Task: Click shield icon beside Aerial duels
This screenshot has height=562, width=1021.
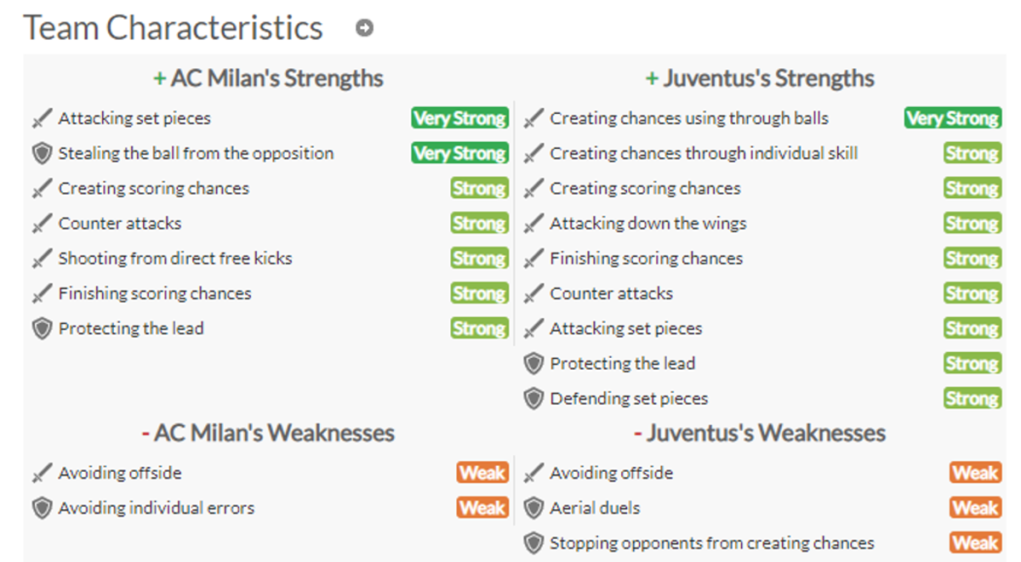Action: tap(533, 508)
